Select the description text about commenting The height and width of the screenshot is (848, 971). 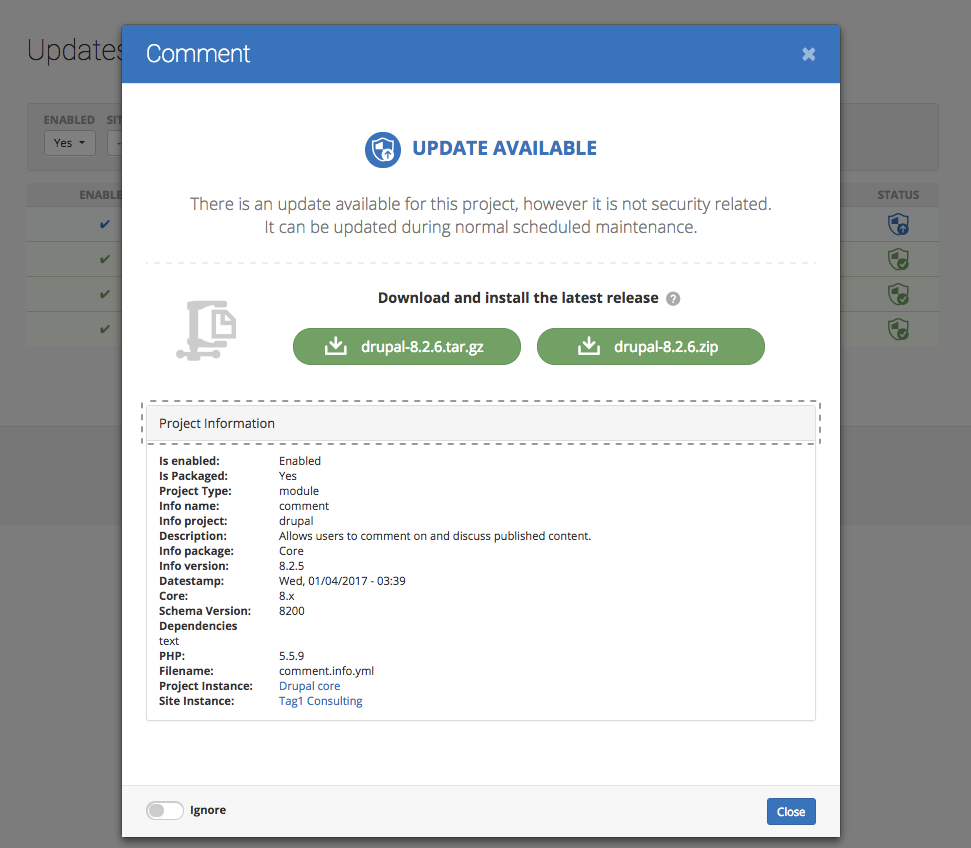[x=435, y=536]
